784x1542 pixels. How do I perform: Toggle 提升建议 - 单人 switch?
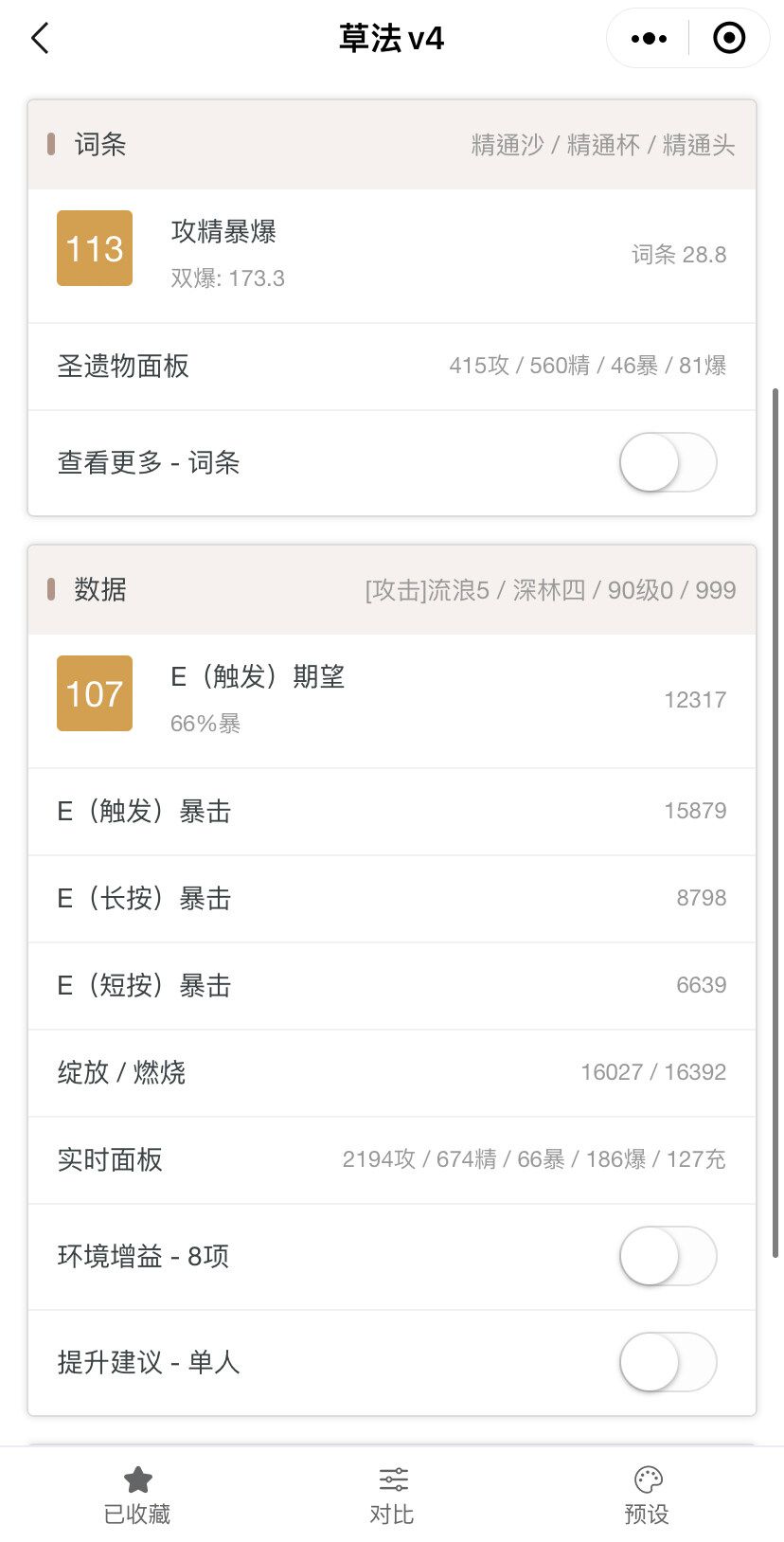pos(668,1362)
